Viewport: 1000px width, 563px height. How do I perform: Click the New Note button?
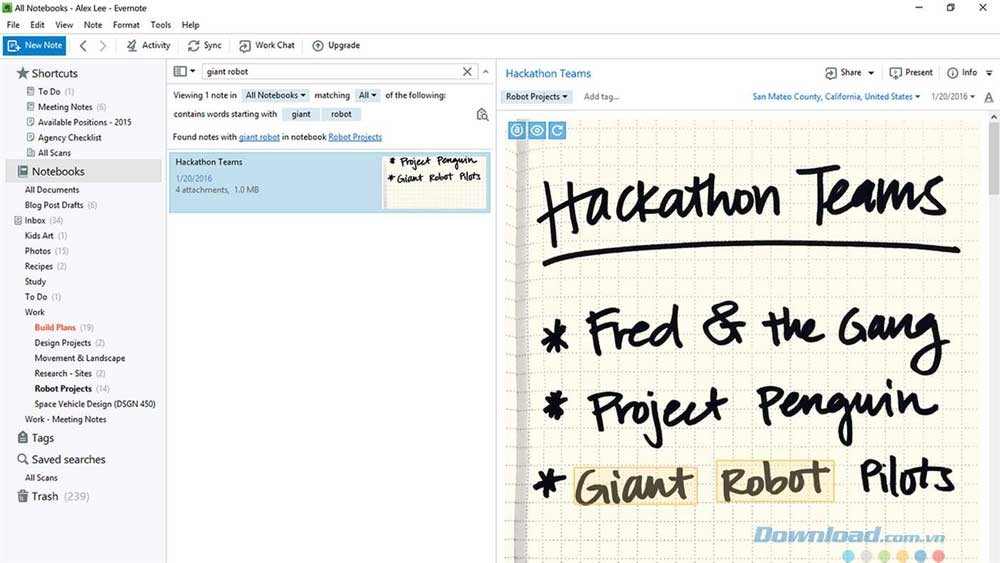point(35,45)
